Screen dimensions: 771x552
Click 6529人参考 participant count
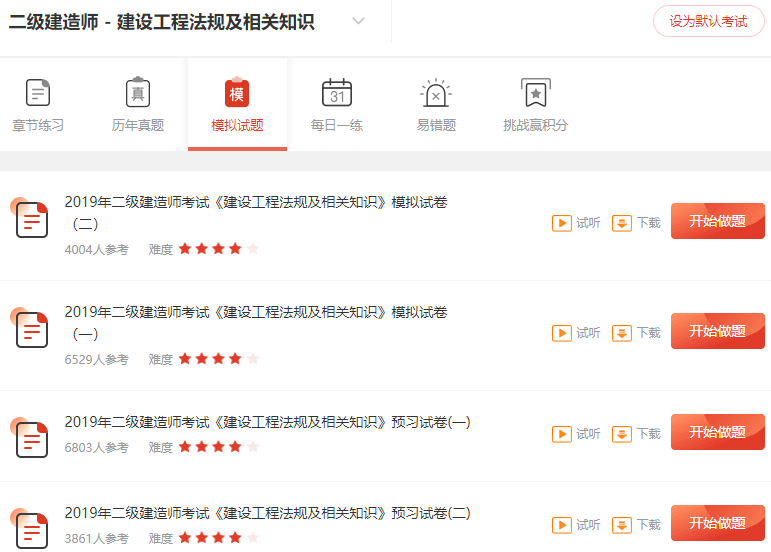click(96, 360)
